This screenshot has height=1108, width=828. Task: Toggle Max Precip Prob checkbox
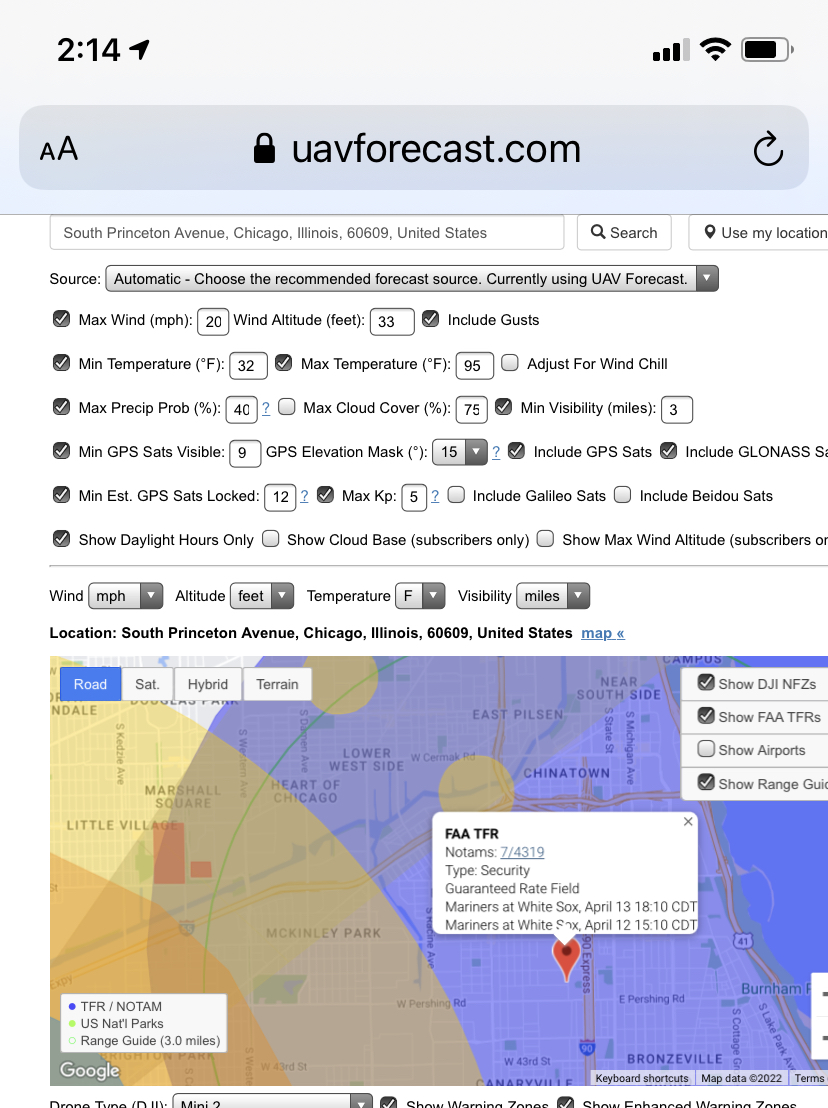point(61,406)
